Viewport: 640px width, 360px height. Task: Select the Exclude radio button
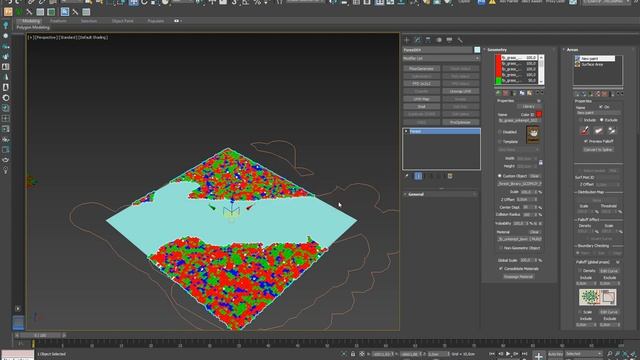[602, 120]
